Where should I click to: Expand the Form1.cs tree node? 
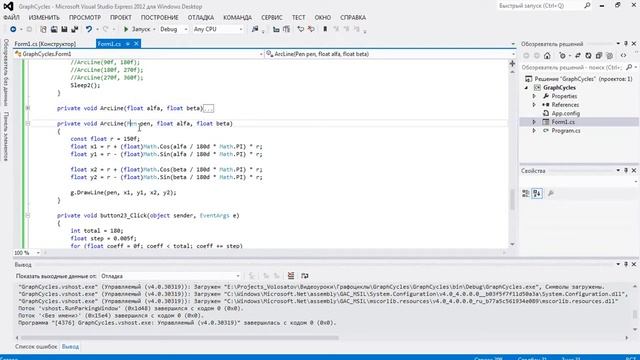534,122
